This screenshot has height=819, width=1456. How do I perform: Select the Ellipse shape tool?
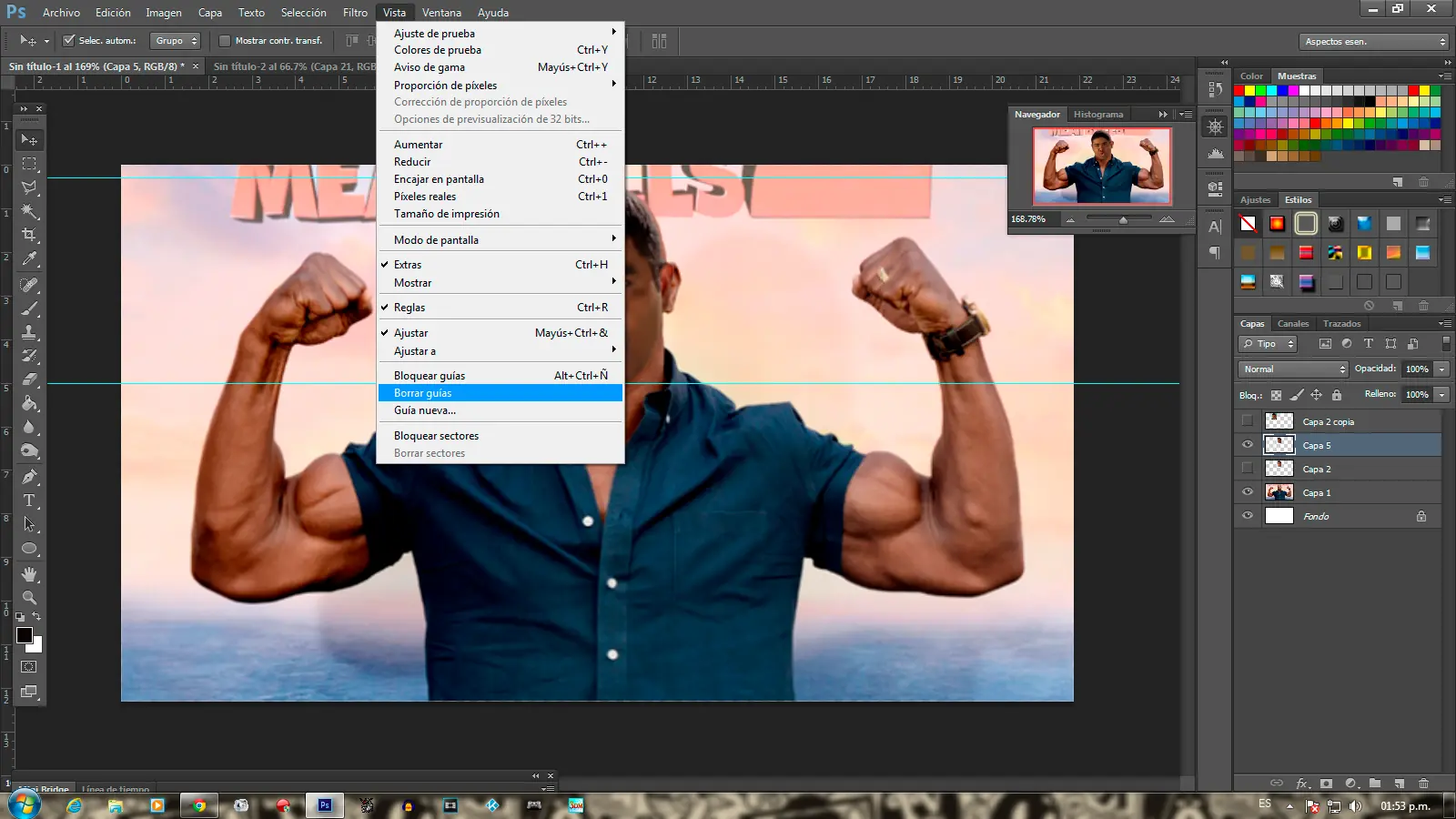(x=29, y=549)
